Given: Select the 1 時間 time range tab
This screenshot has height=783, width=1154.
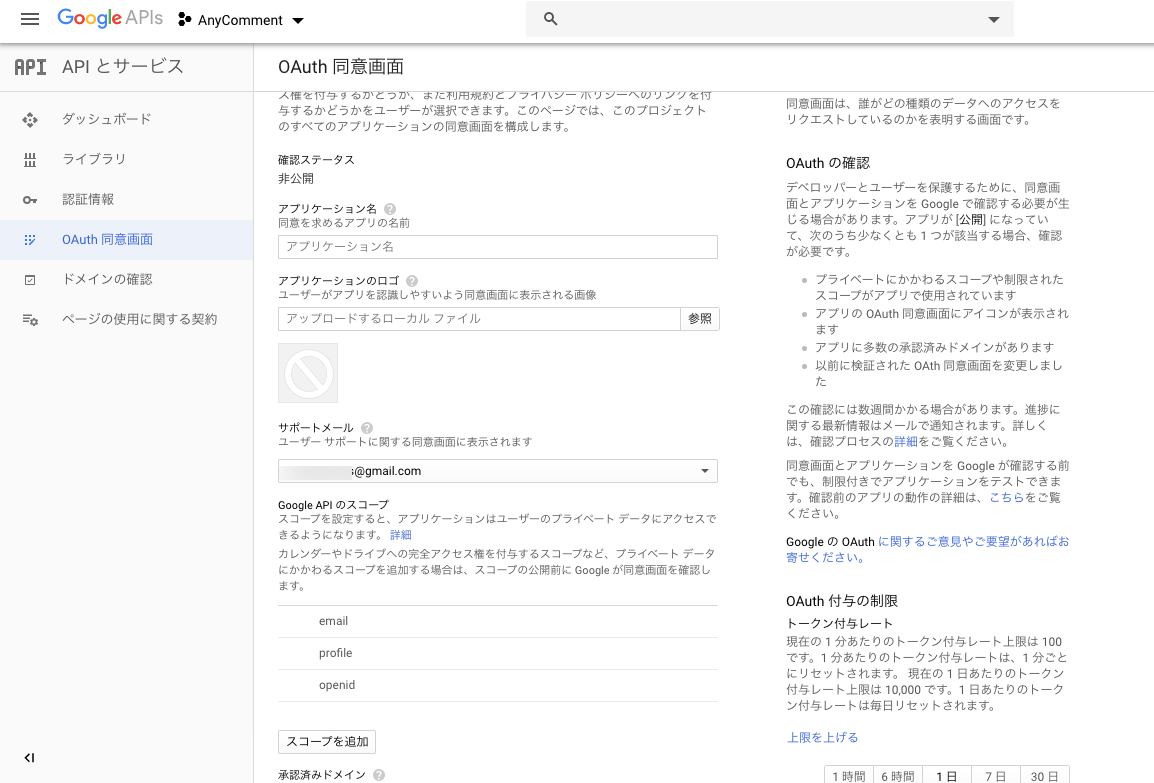Looking at the screenshot, I should tap(849, 775).
